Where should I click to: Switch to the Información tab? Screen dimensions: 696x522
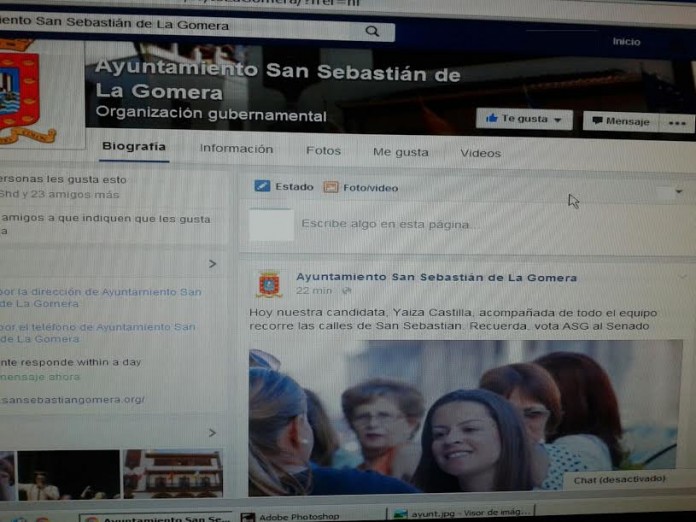pyautogui.click(x=236, y=149)
